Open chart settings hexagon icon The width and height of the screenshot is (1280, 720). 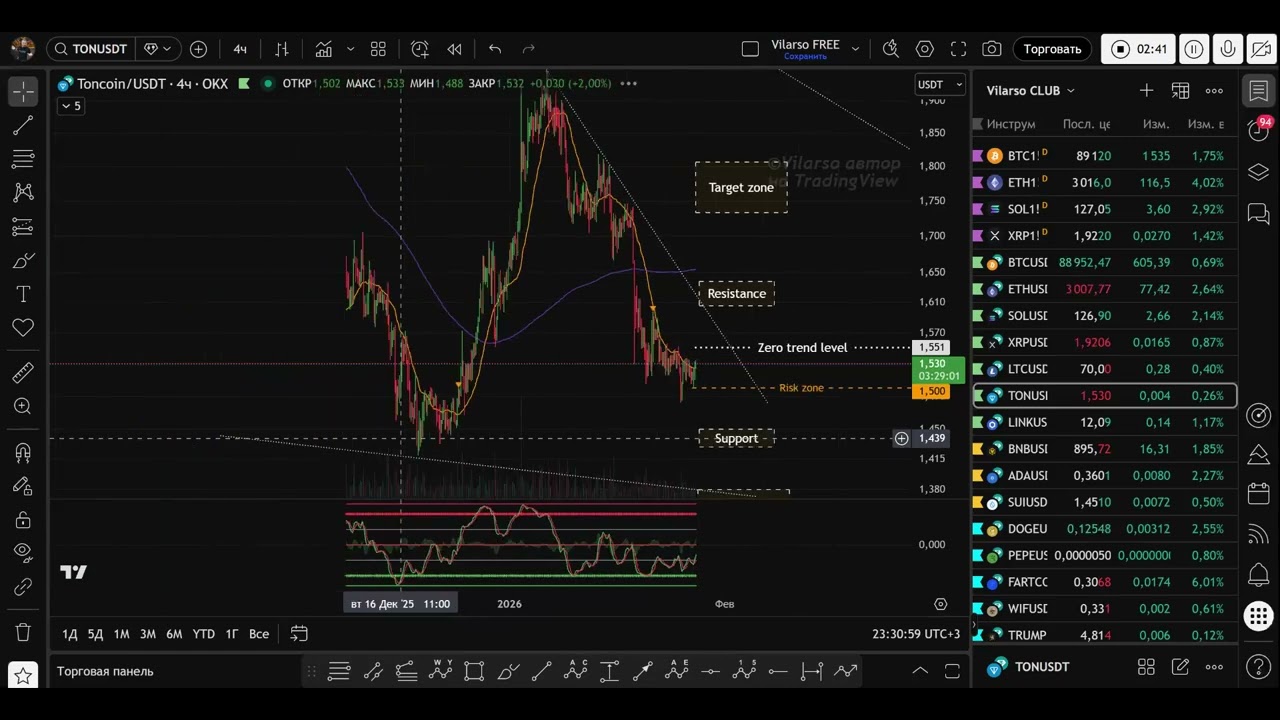tap(925, 49)
